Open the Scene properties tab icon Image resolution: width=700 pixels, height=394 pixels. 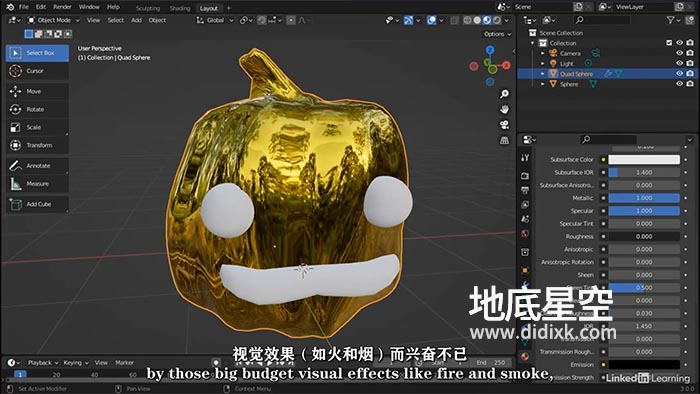[525, 219]
